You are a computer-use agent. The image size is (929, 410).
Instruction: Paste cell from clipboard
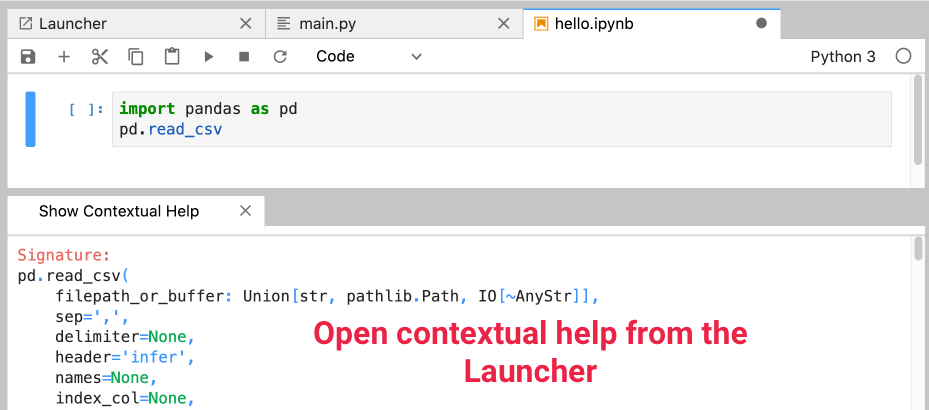172,57
